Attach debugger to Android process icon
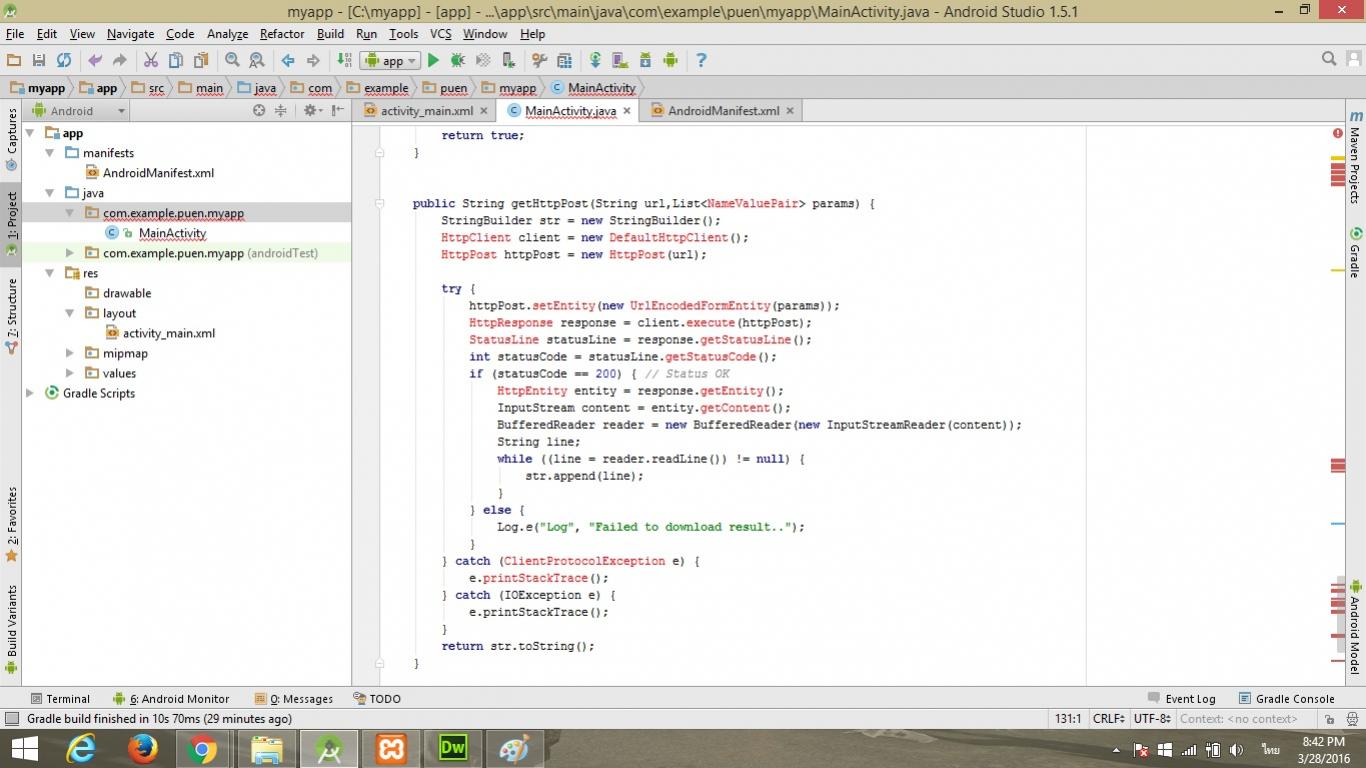 508,60
